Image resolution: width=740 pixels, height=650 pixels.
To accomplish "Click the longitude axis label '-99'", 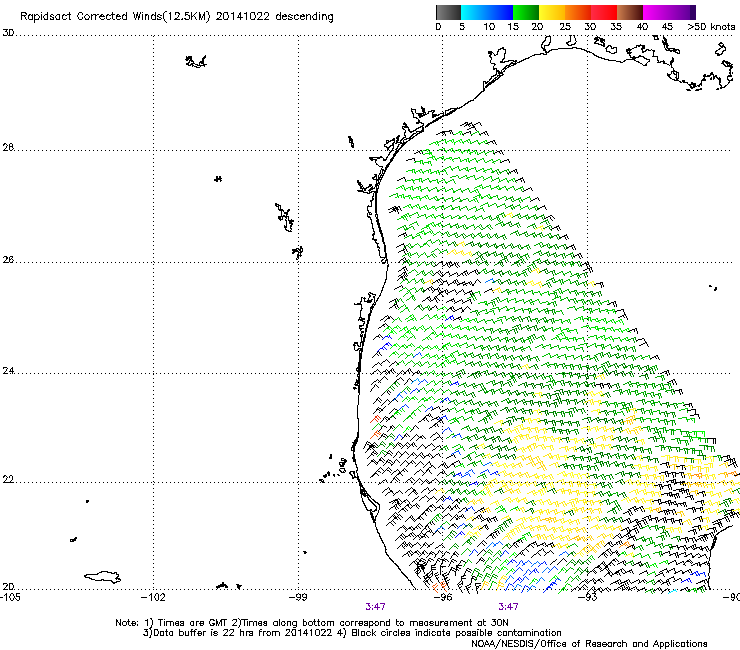I will click(x=298, y=597).
